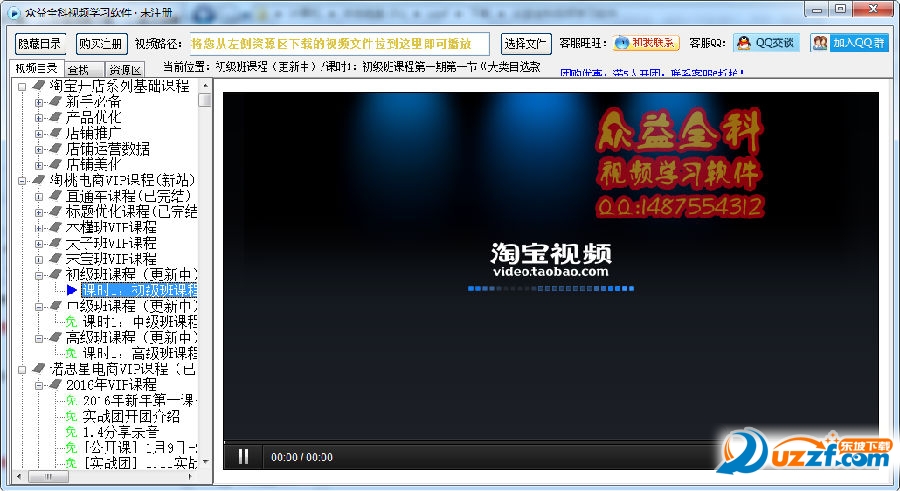The height and width of the screenshot is (491, 900).
Task: Expand the 新手必备 node
Action: click(x=38, y=102)
